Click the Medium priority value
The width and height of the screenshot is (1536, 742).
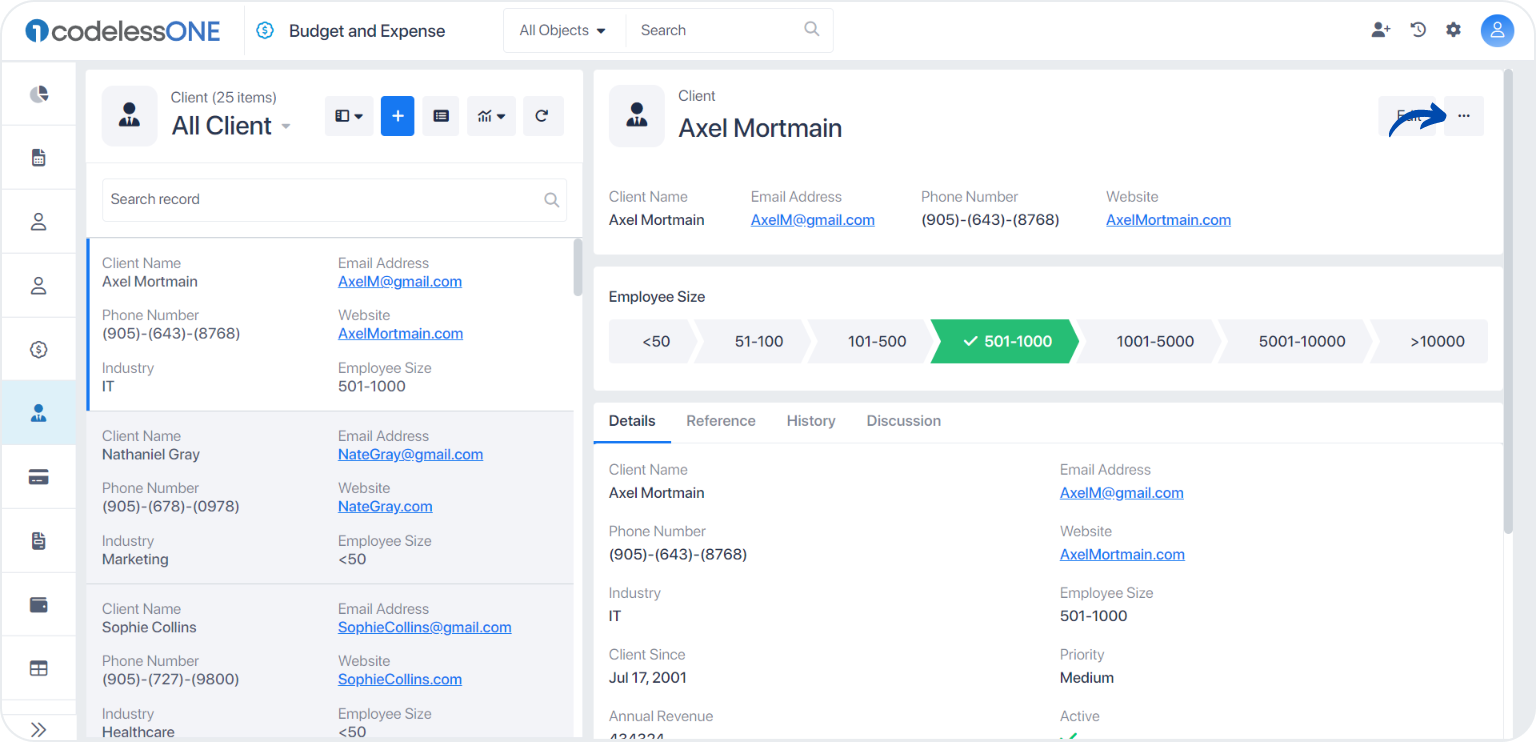pyautogui.click(x=1087, y=678)
